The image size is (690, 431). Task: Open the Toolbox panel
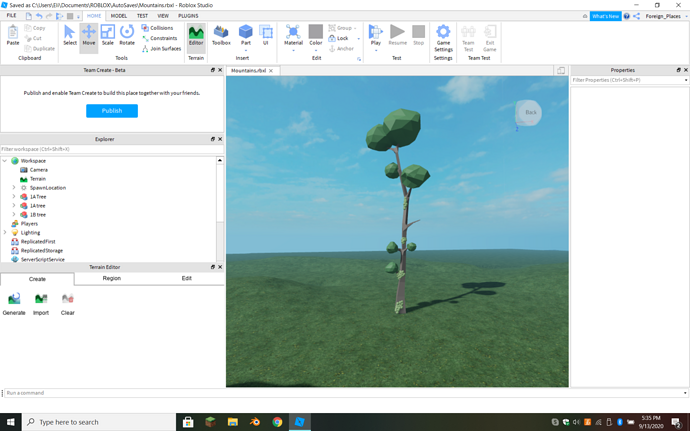pos(221,36)
